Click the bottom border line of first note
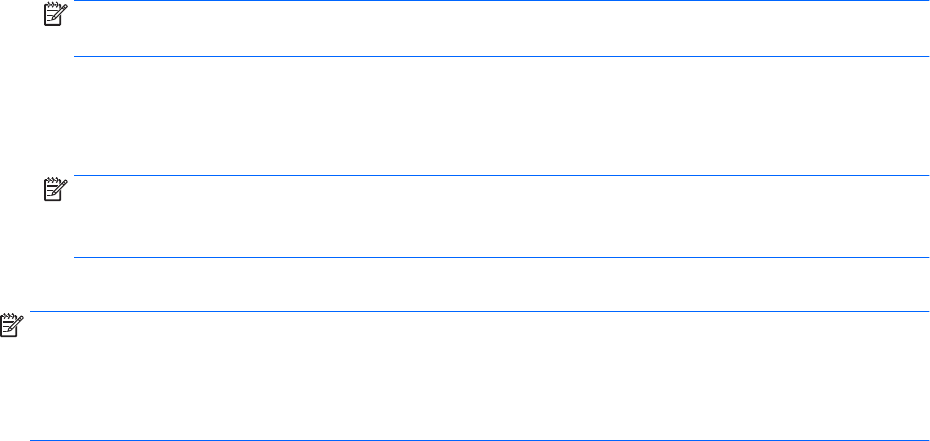 click(500, 57)
